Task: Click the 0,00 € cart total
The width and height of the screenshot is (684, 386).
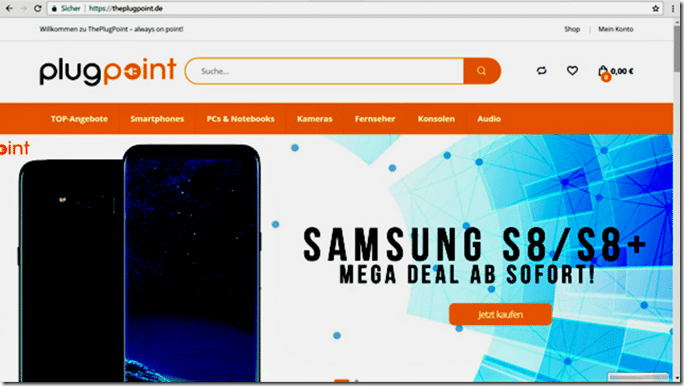Action: click(622, 71)
